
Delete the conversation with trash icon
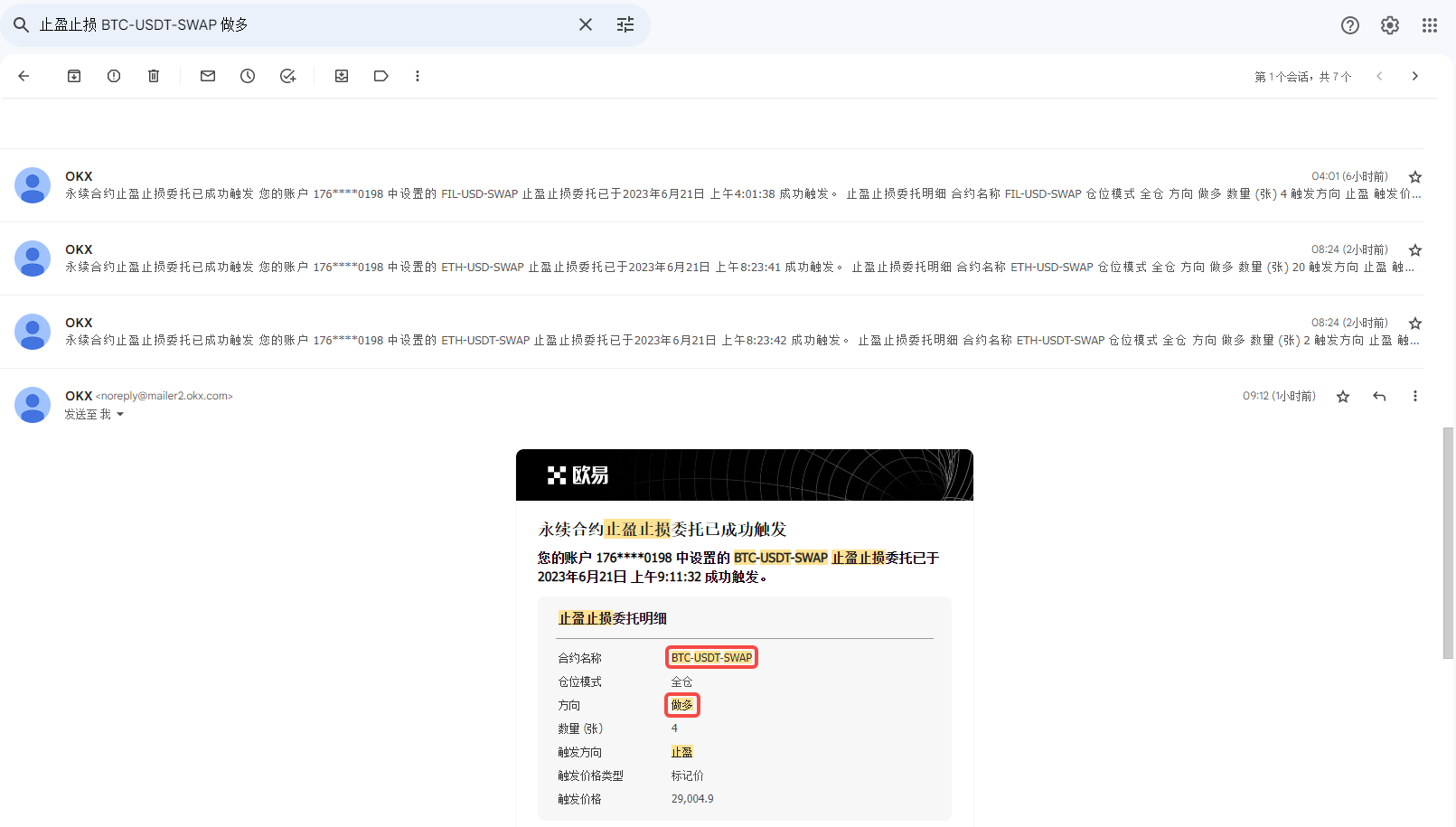tap(154, 76)
